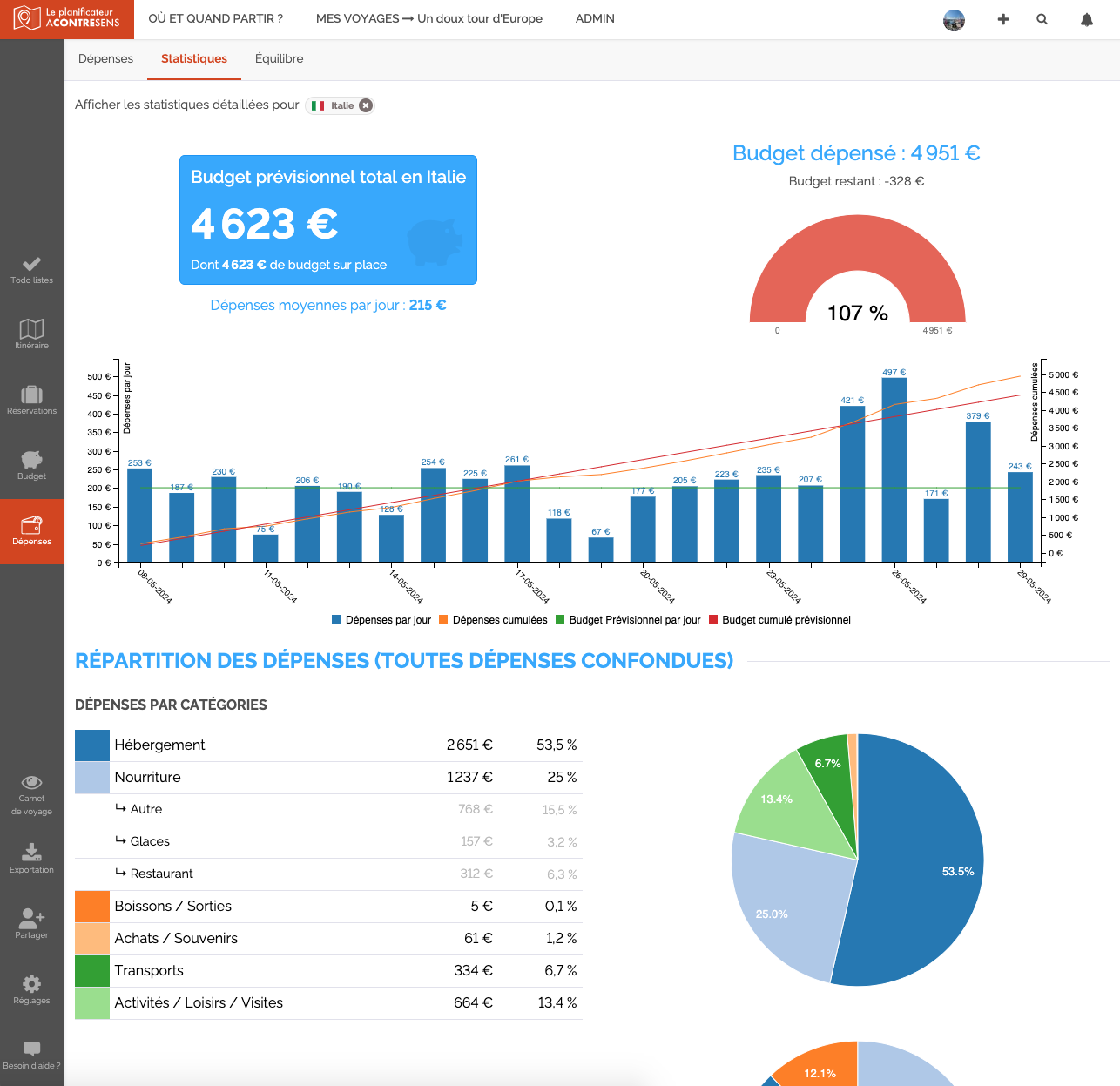
Task: Click the plus icon in top bar
Action: point(1003,19)
